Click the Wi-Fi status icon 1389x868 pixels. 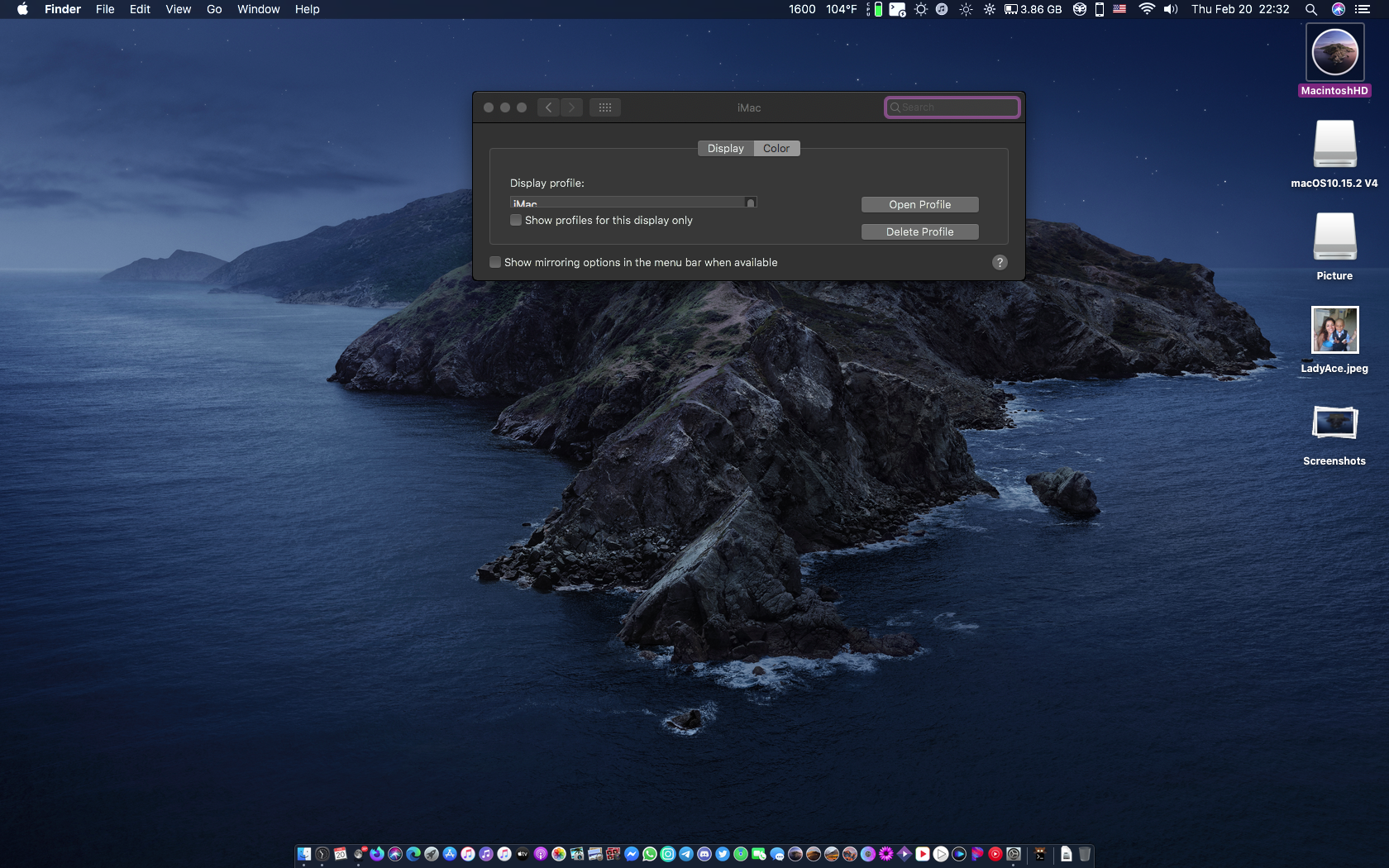tap(1146, 9)
